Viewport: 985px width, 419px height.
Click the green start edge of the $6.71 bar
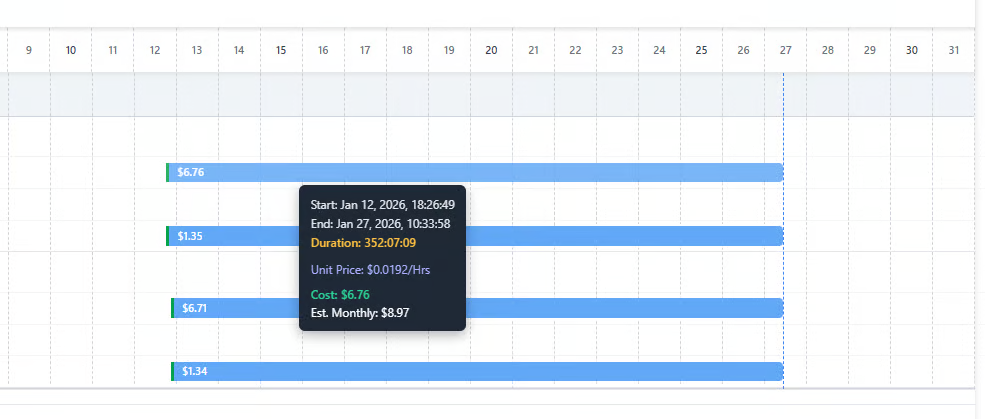point(173,308)
